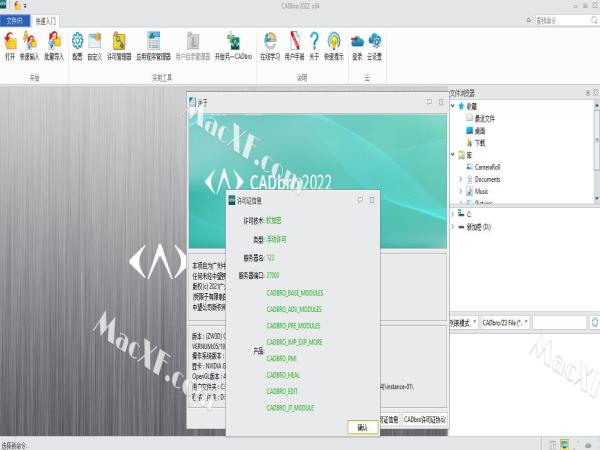Click the quick-access open icon in title bar
Image resolution: width=600 pixels, height=450 pixels.
(x=17, y=5)
